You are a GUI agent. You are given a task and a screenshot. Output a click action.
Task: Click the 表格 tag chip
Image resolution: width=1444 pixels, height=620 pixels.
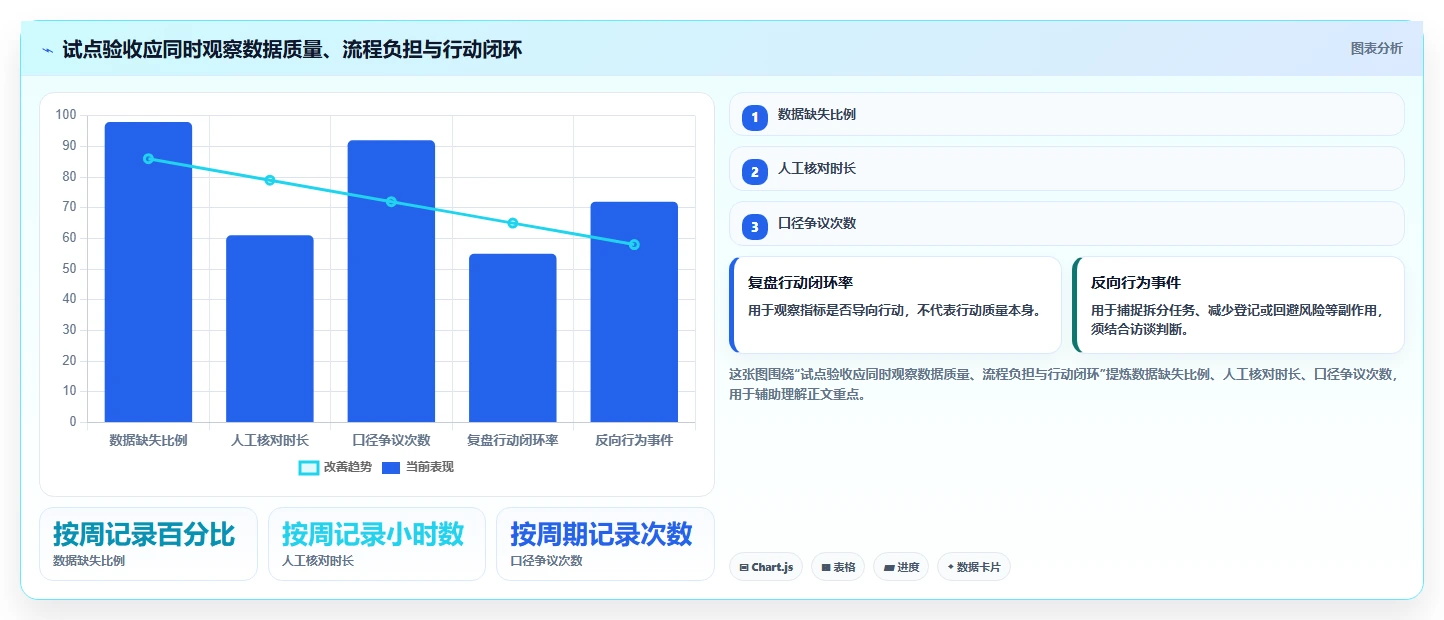pos(838,567)
